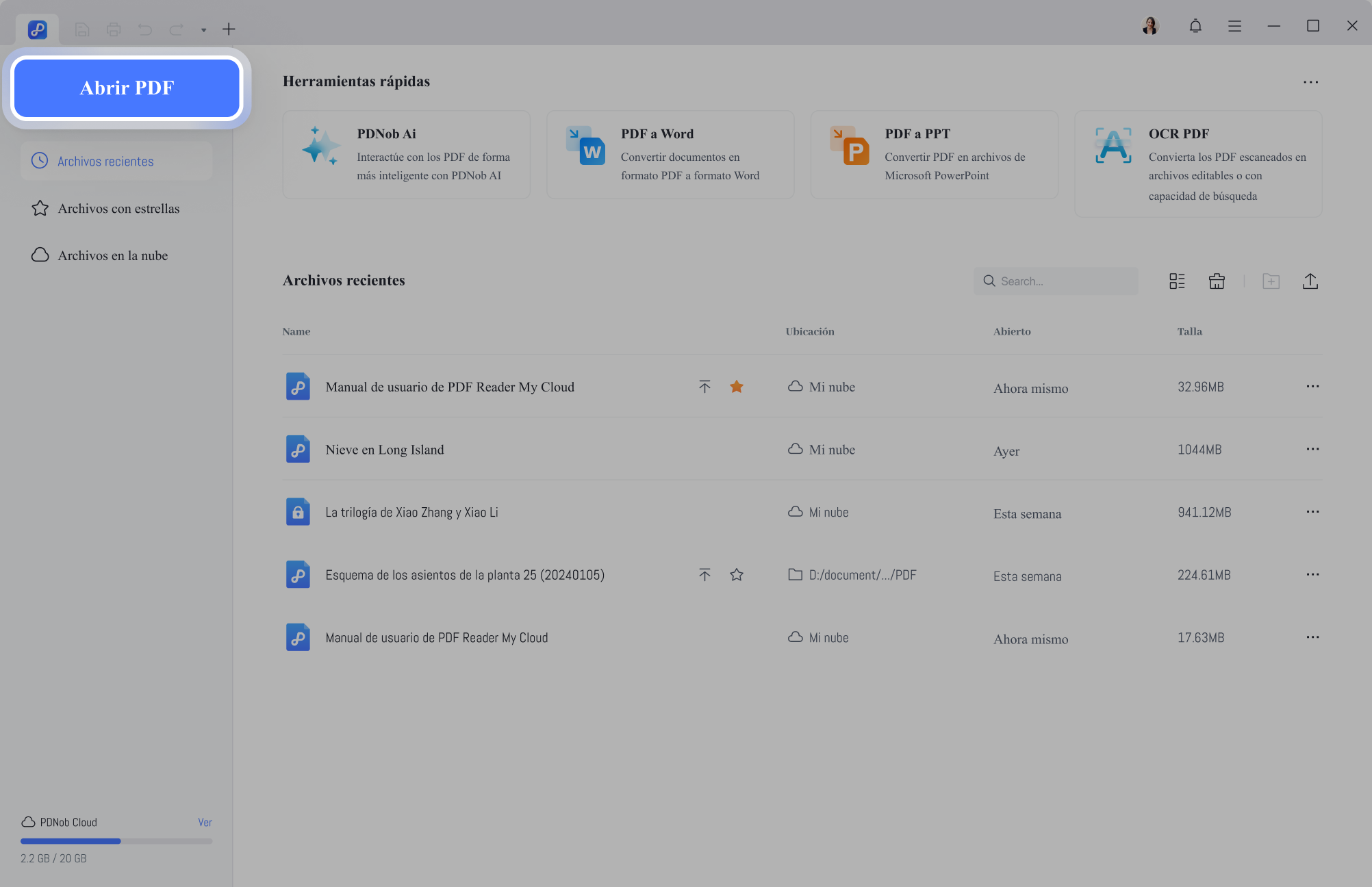Click the Abrir PDF button

[x=127, y=88]
